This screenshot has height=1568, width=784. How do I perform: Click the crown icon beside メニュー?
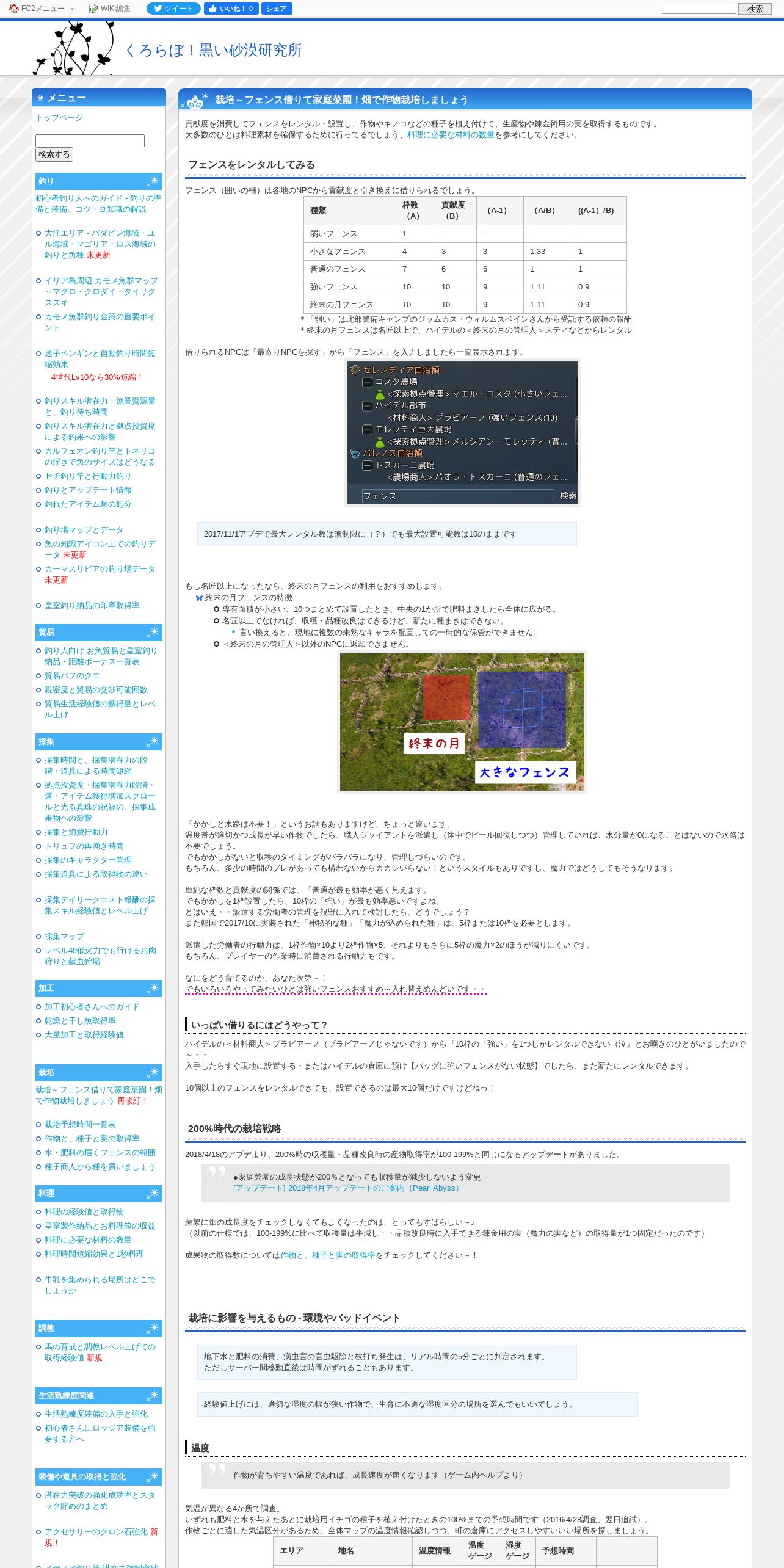(x=40, y=98)
